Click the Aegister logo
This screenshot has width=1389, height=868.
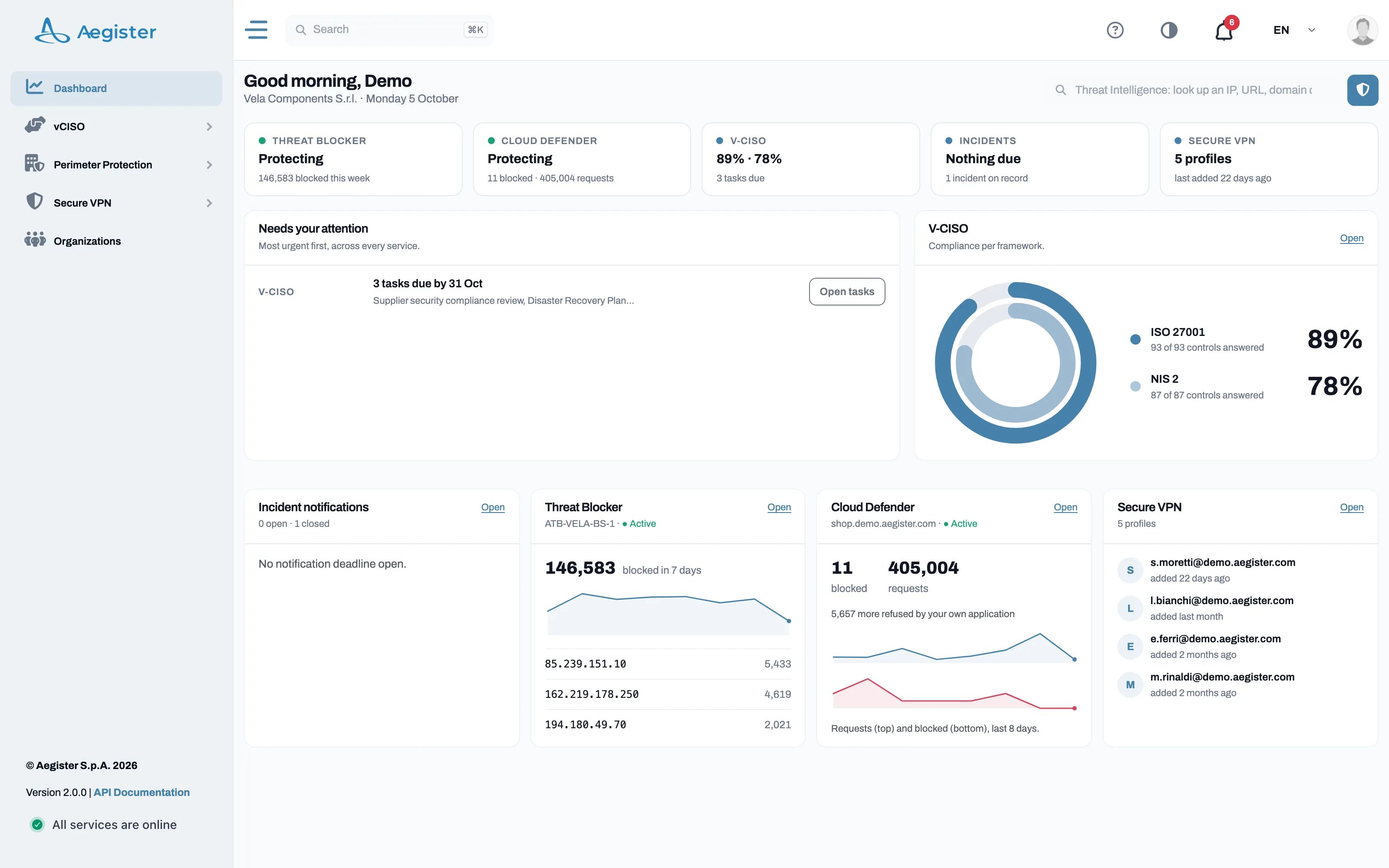[x=95, y=30]
